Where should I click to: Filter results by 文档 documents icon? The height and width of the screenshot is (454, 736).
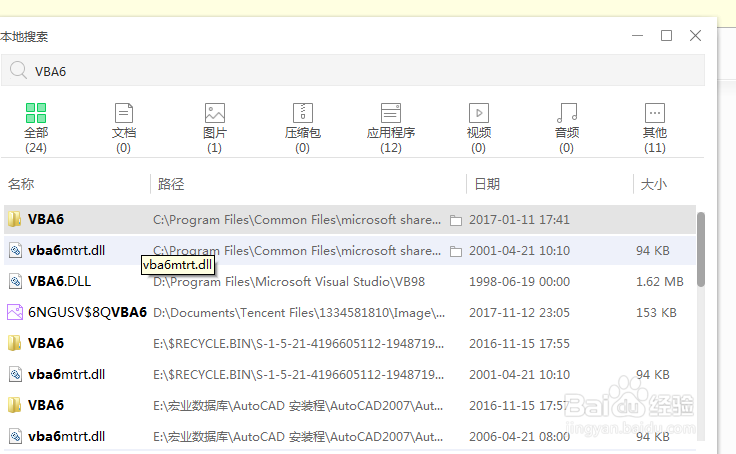pyautogui.click(x=124, y=113)
